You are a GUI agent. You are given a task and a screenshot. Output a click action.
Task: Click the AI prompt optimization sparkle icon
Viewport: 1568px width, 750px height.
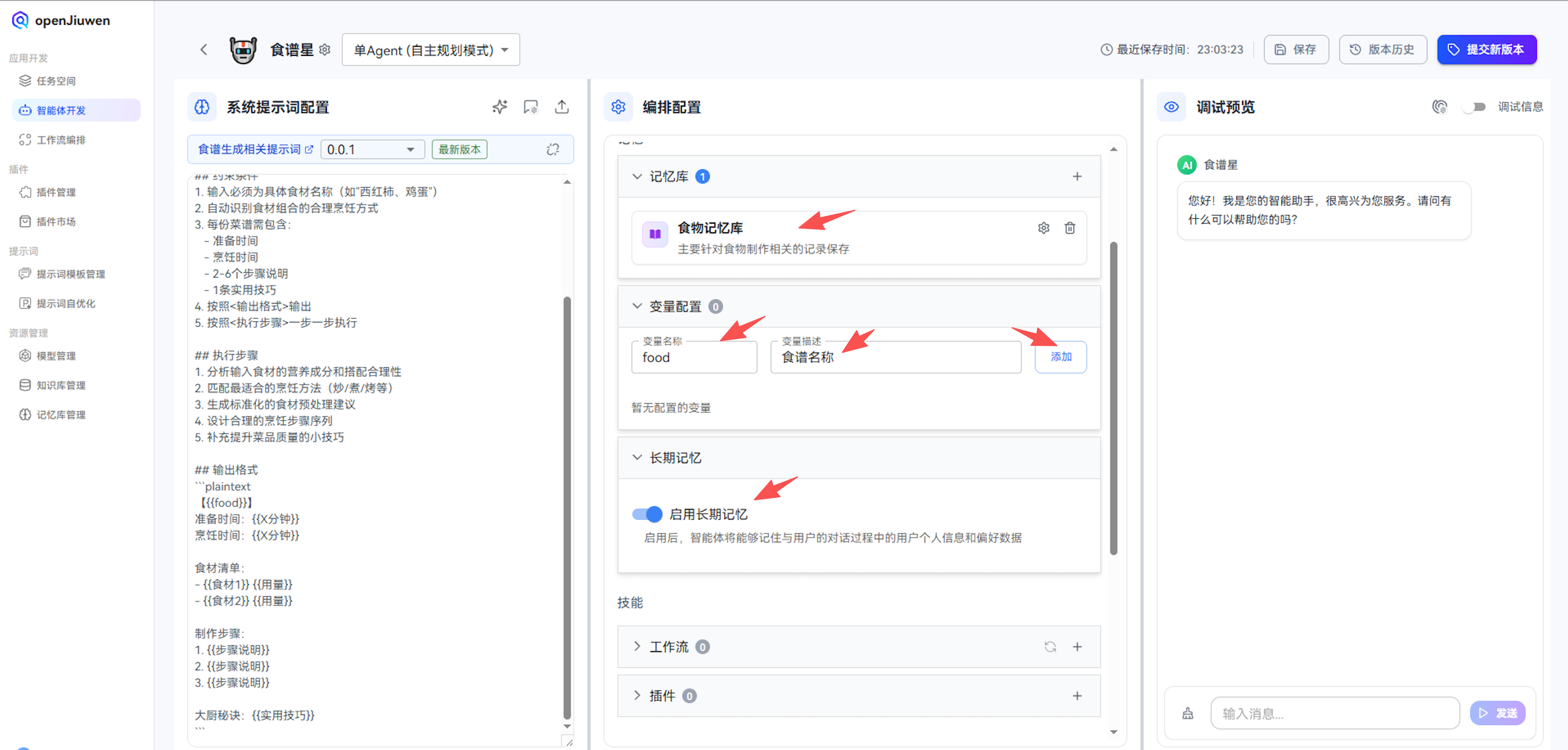pyautogui.click(x=499, y=107)
